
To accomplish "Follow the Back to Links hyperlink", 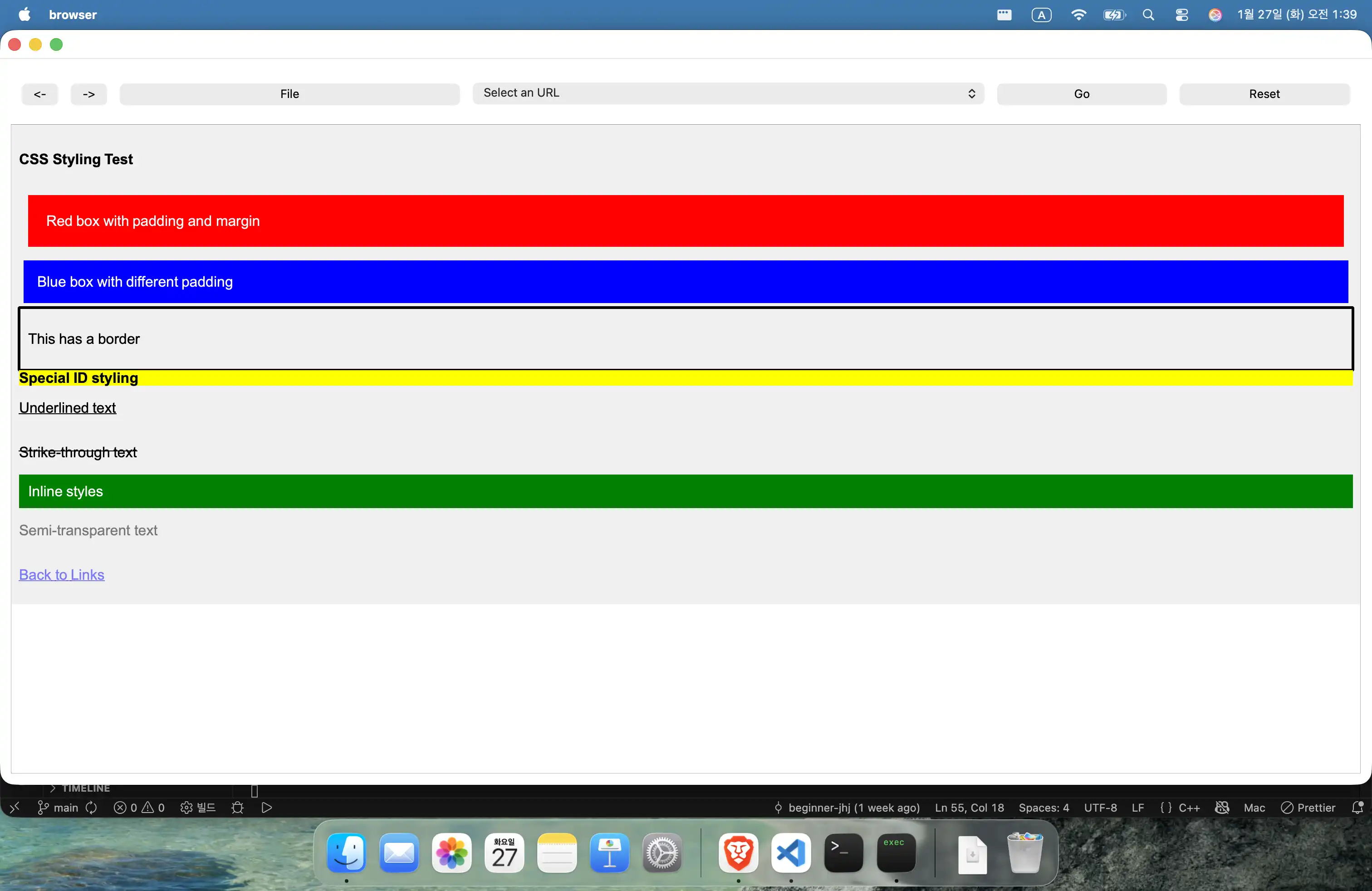I will (x=62, y=574).
